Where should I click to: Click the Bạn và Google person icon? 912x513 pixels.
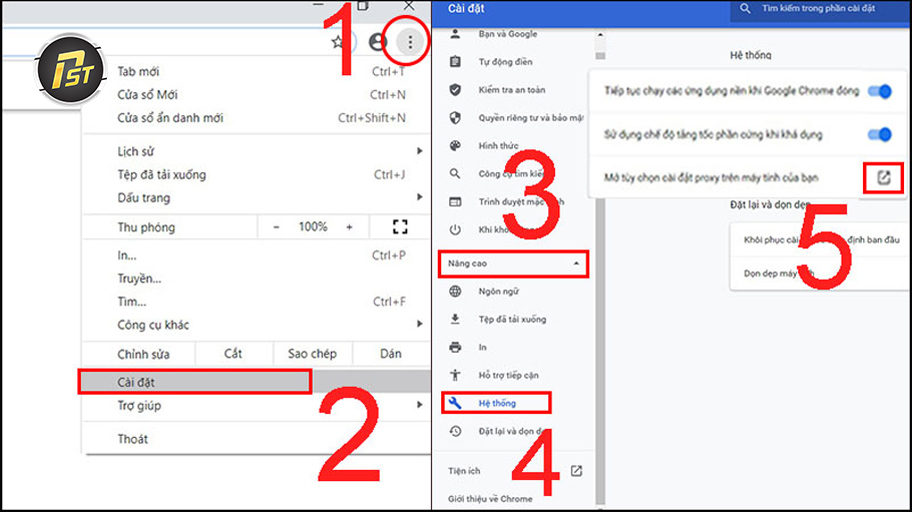tap(455, 34)
